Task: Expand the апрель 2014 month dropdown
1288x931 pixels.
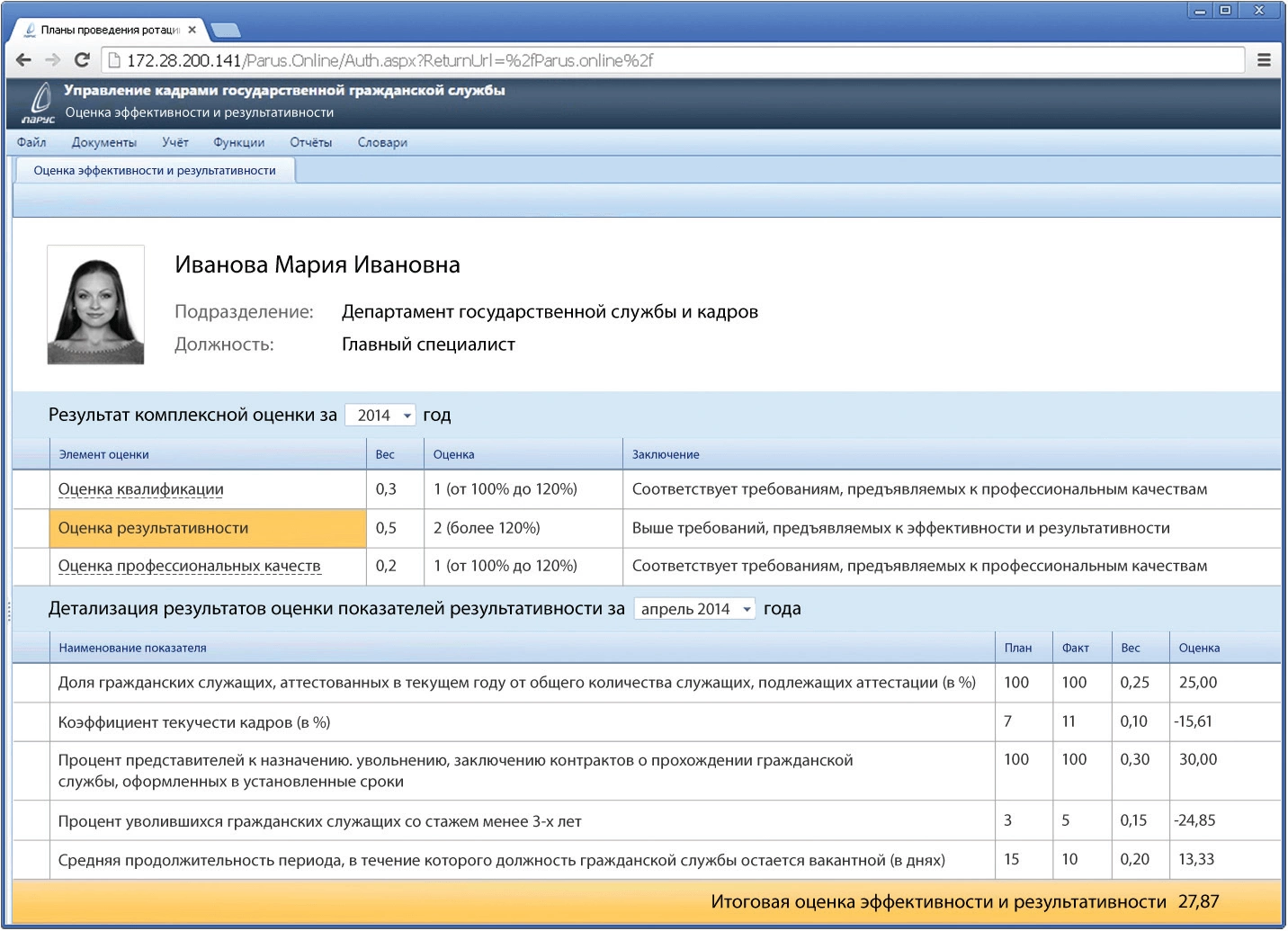Action: [x=694, y=609]
